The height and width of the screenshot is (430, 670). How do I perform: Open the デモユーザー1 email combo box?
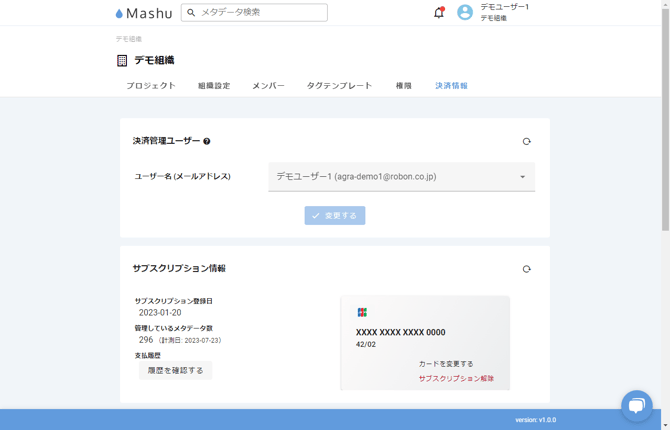click(390, 177)
